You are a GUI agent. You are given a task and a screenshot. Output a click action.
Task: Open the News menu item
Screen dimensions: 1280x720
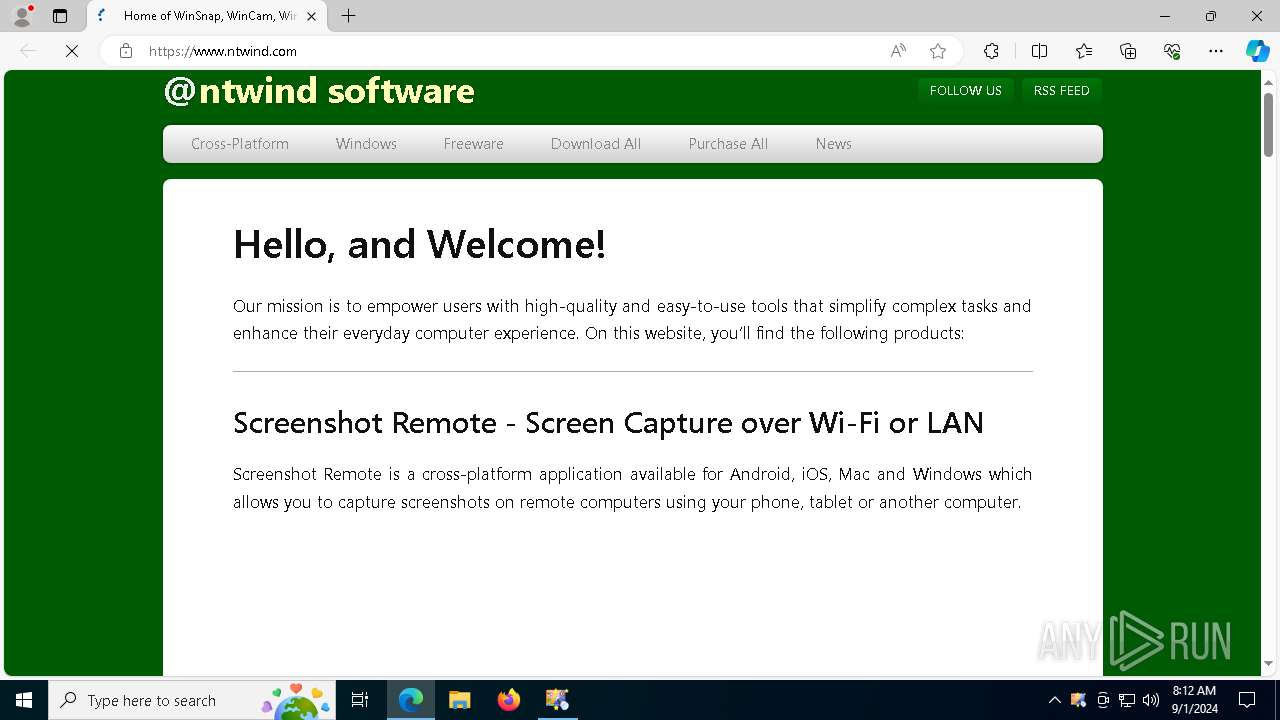(833, 144)
